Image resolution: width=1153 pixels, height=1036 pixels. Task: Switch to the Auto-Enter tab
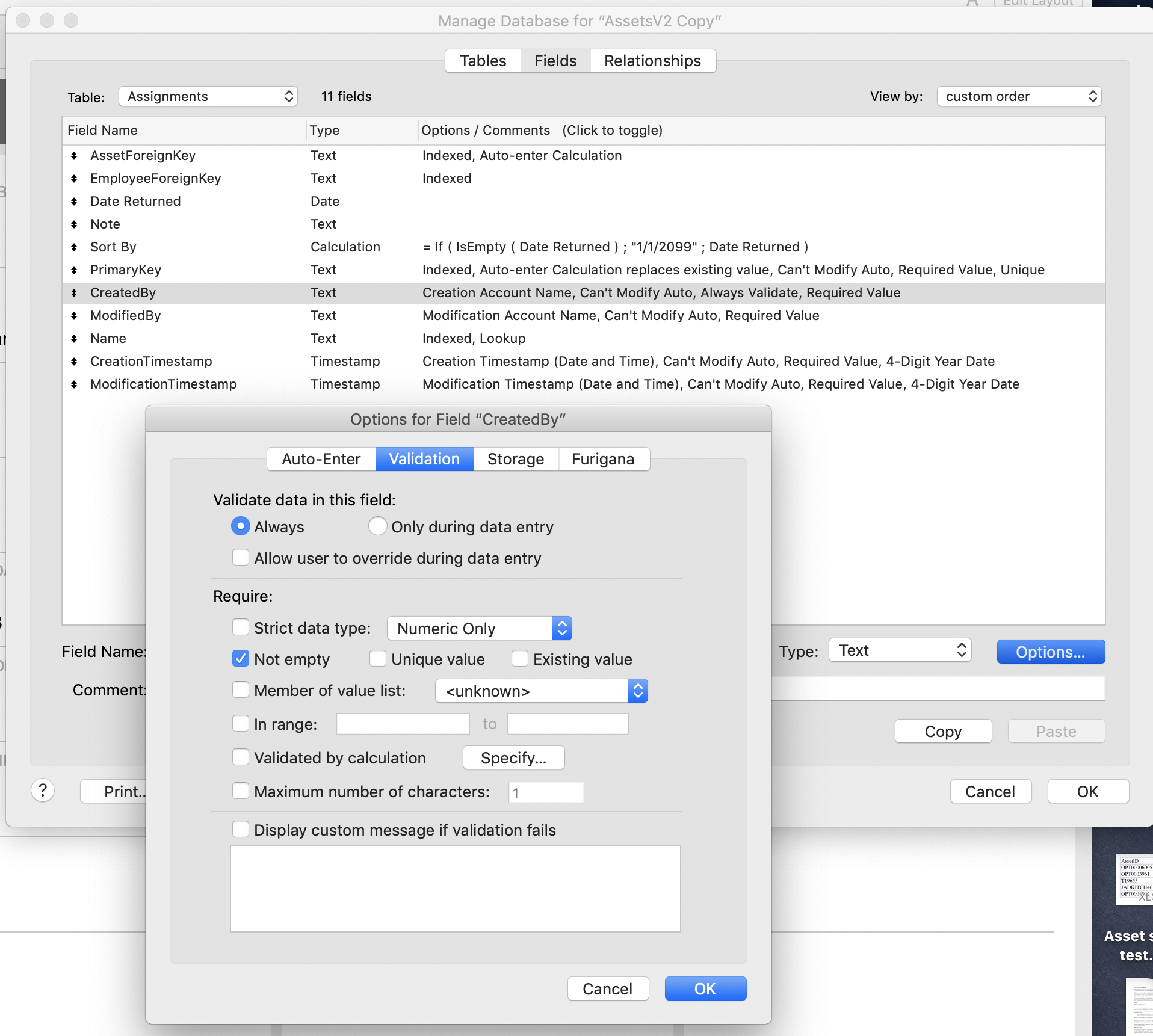(x=321, y=459)
